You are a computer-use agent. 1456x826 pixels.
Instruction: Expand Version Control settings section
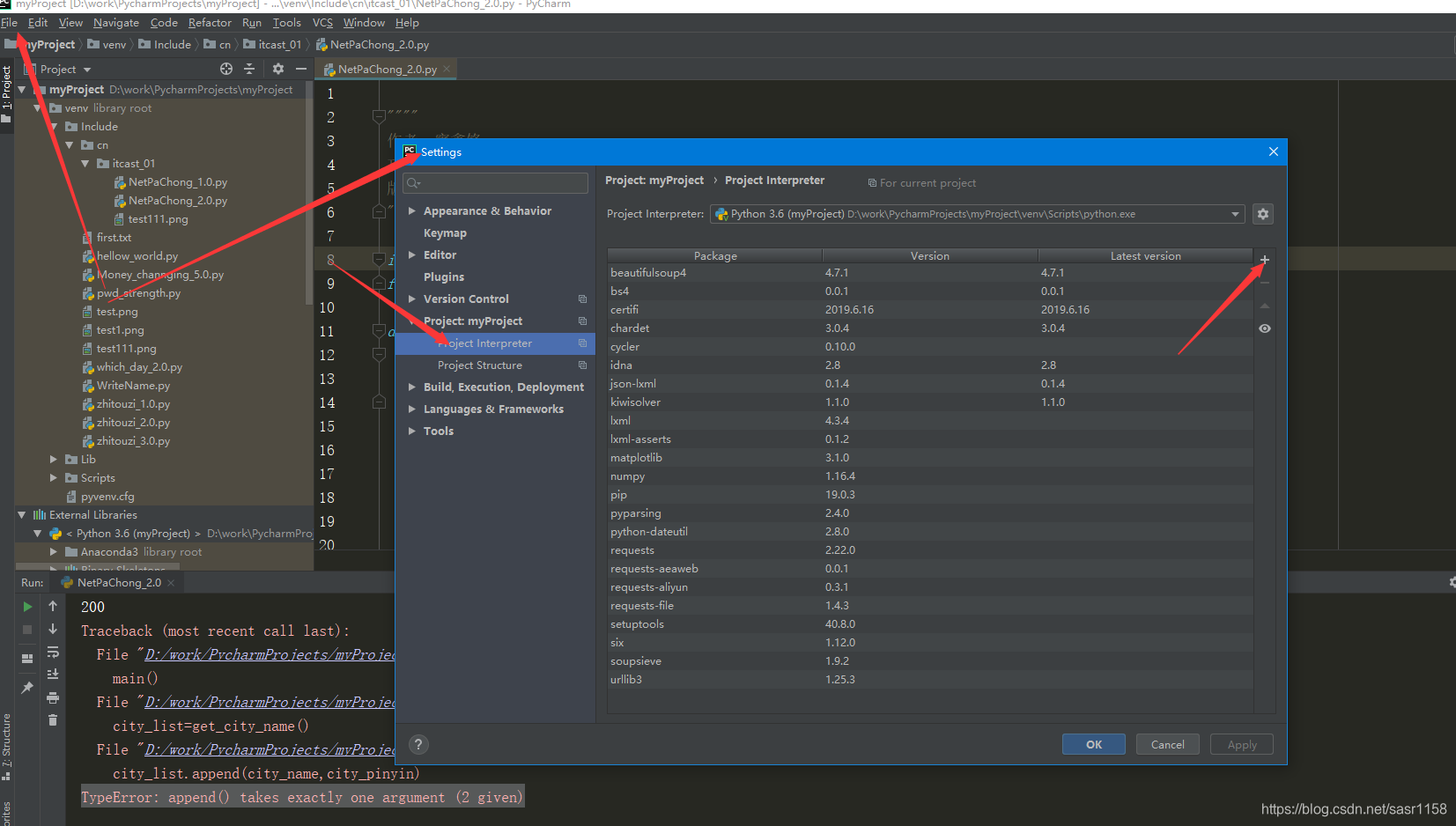(411, 299)
